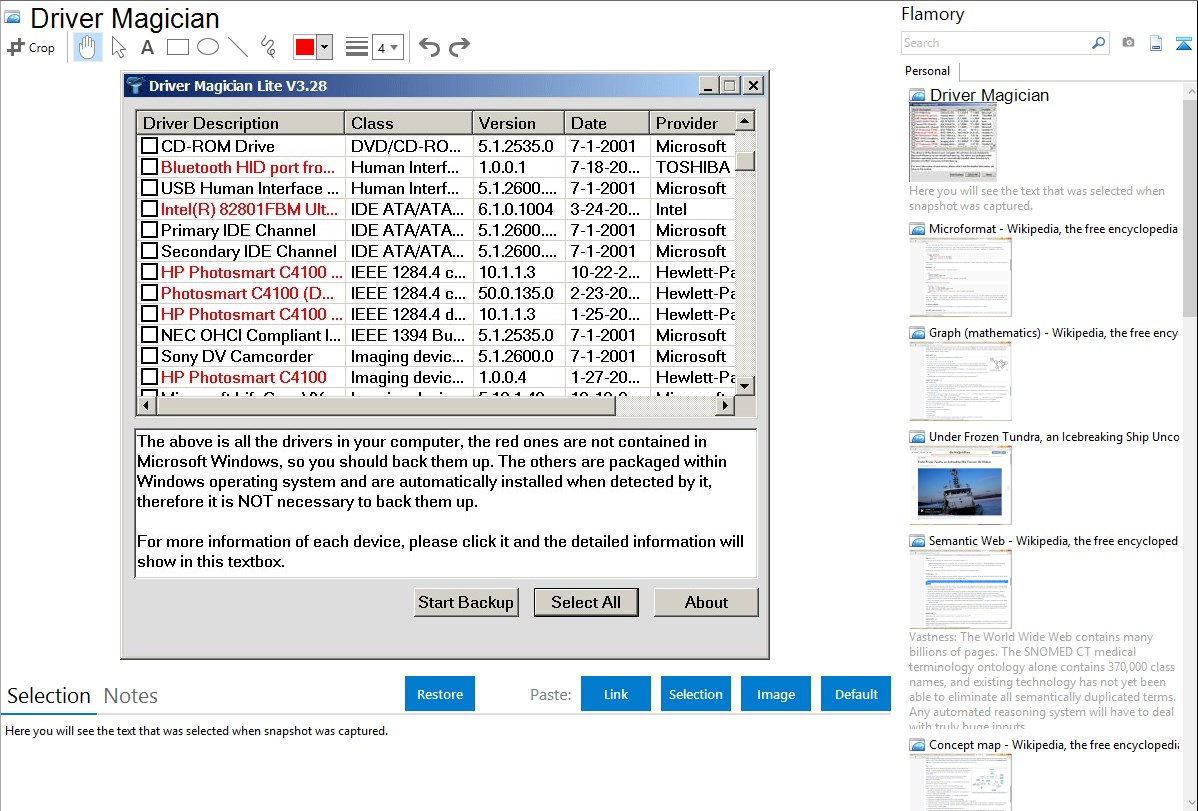
Task: Paste as Link
Action: (x=616, y=694)
